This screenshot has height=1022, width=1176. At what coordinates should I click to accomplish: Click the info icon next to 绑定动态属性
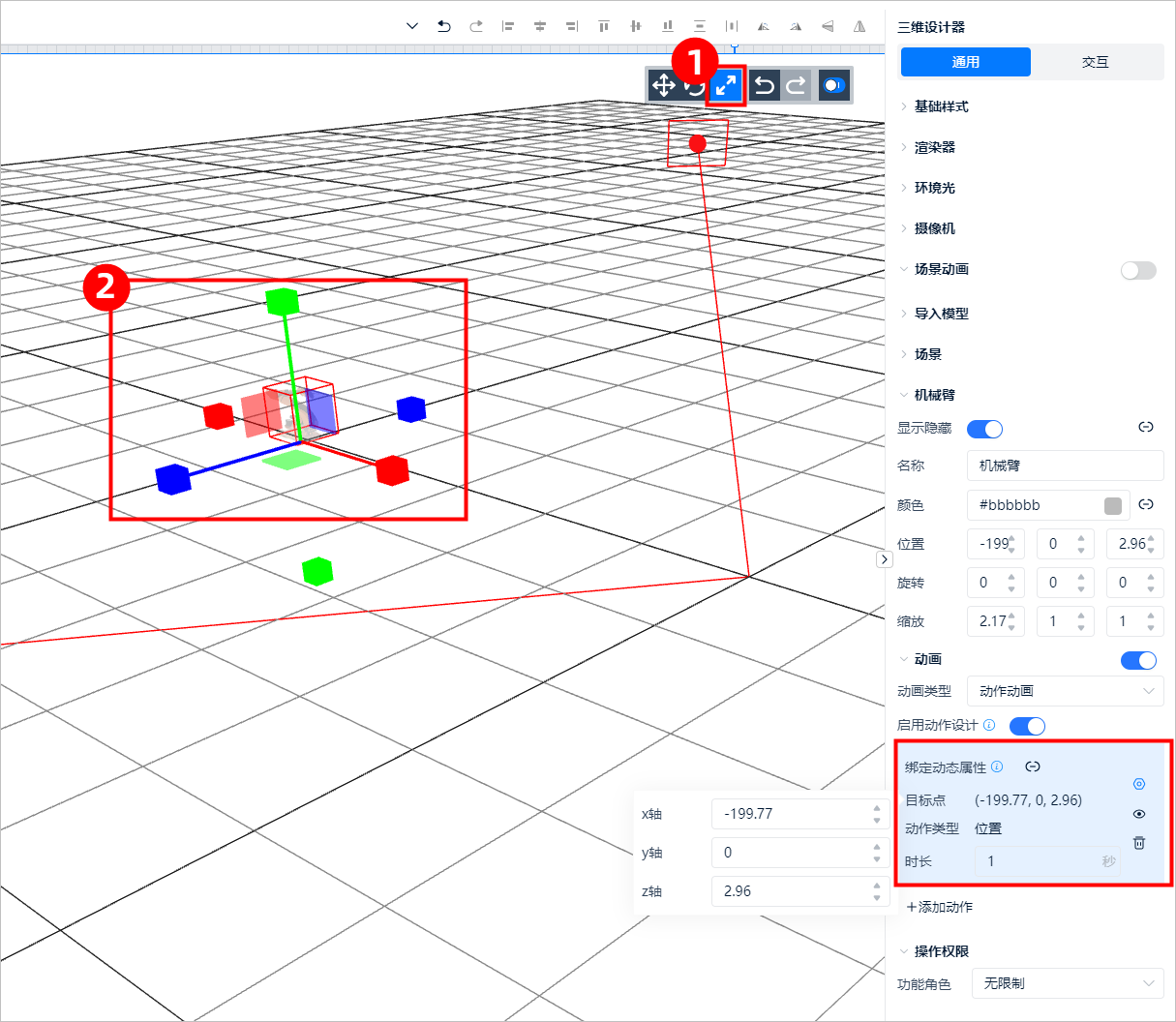(998, 766)
